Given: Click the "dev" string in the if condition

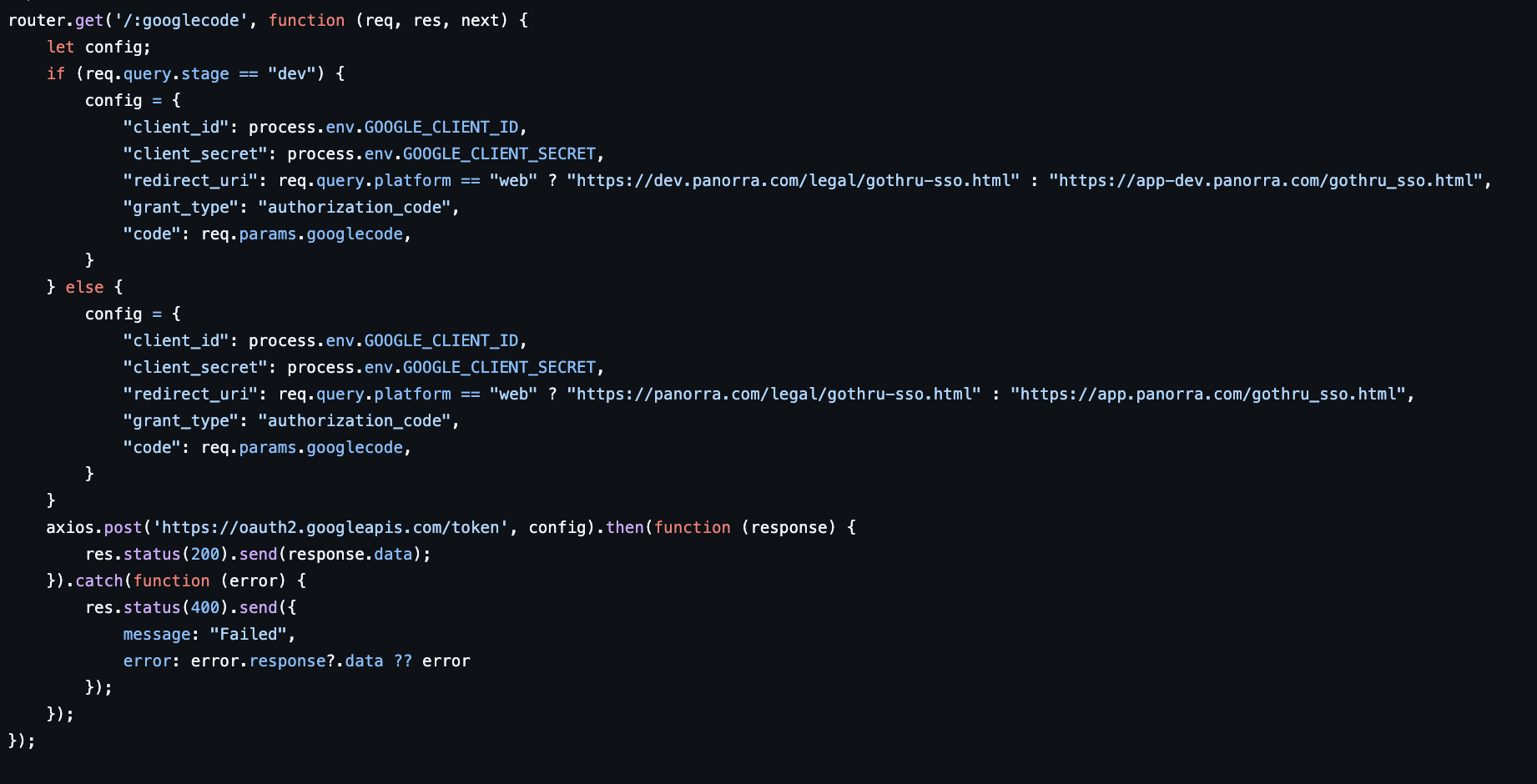Looking at the screenshot, I should [291, 73].
